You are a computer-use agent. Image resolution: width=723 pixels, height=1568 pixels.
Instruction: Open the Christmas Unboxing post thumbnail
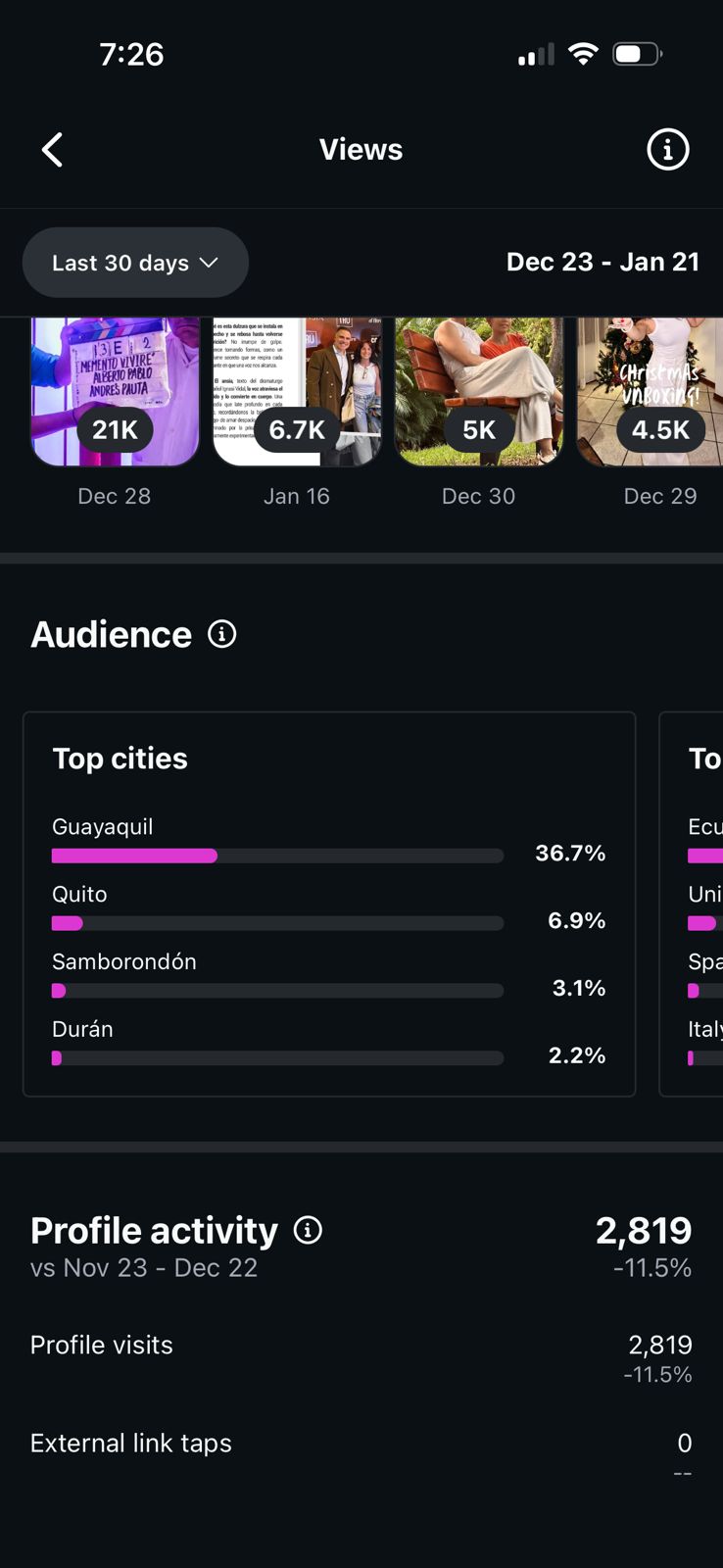651,392
